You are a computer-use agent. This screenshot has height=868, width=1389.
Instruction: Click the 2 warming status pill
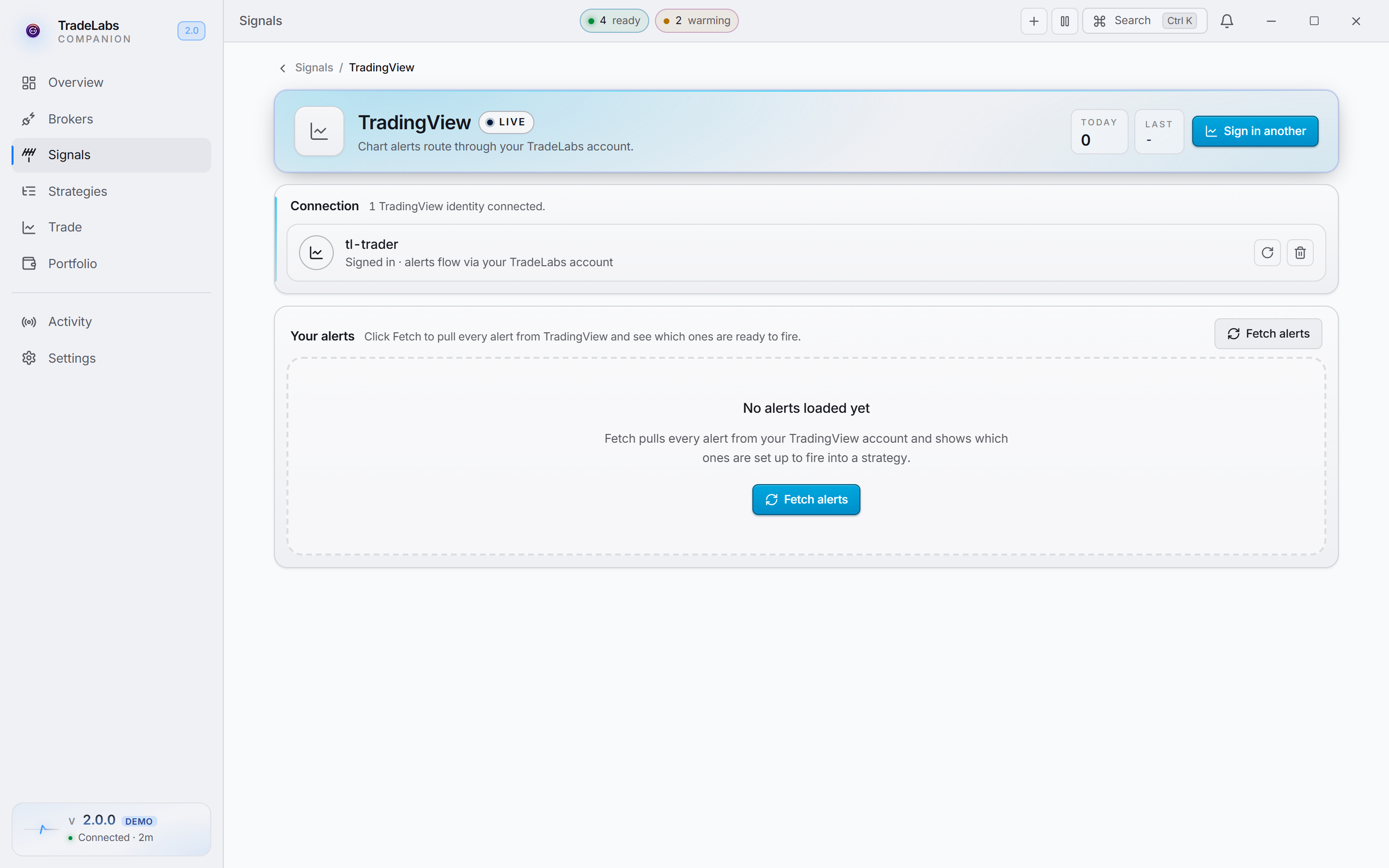696,21
